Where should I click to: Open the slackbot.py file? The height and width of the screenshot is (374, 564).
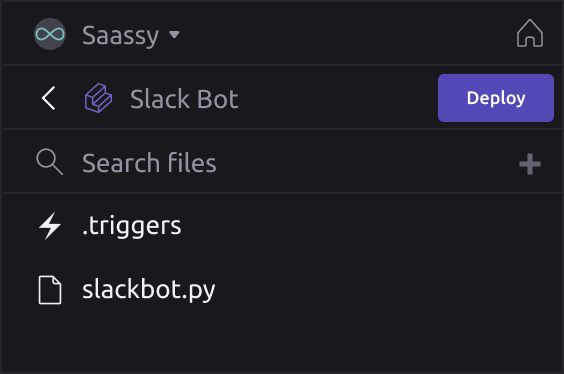pyautogui.click(x=282, y=290)
